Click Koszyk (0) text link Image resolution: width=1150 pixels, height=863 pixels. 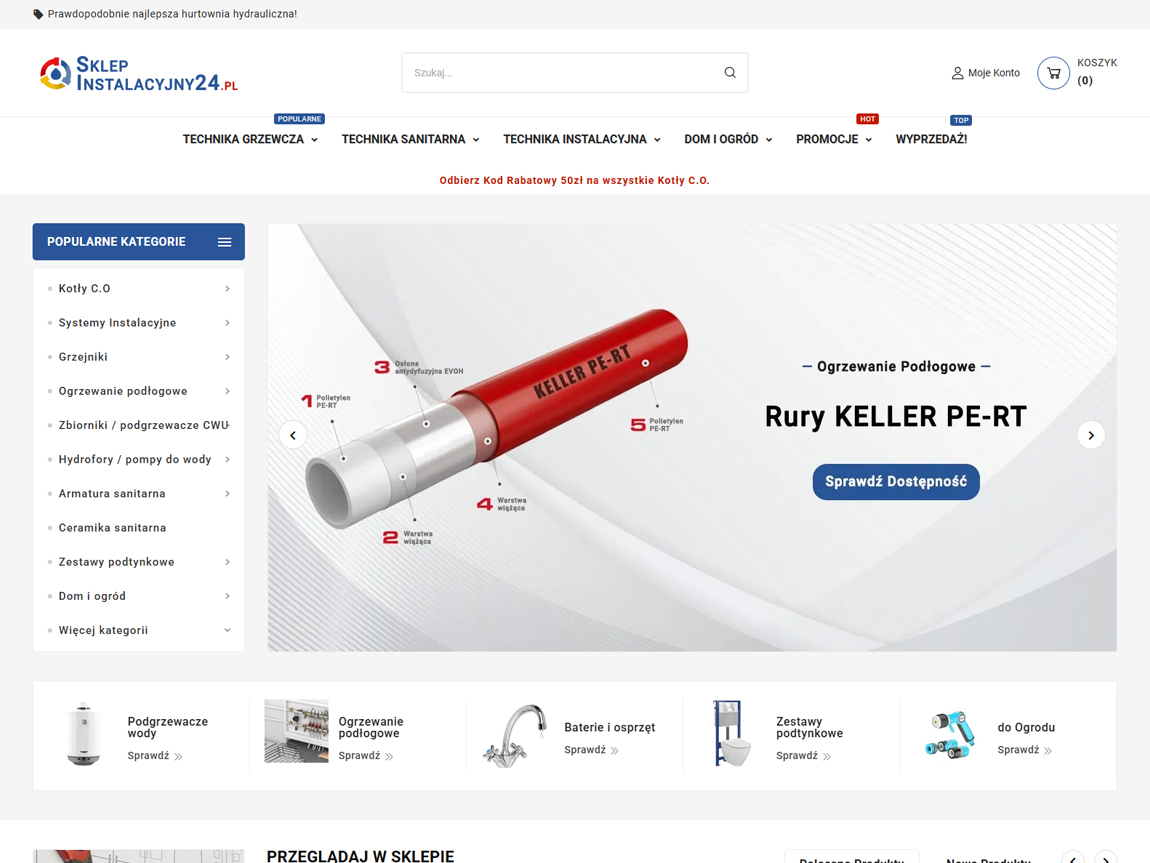1096,72
